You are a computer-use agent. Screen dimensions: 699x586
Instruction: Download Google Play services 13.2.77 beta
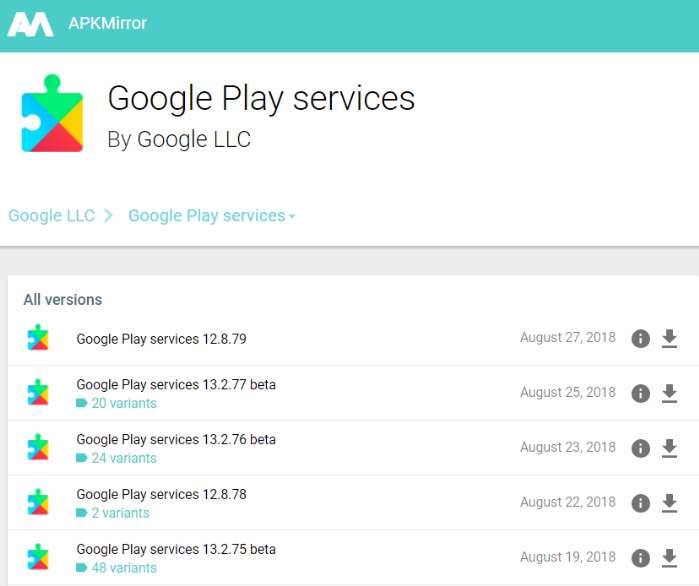pos(670,394)
